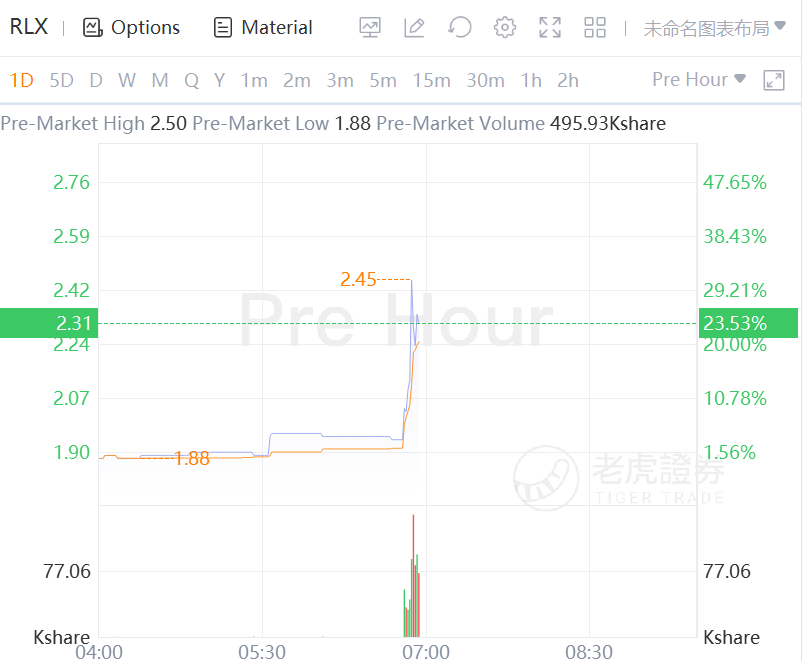The height and width of the screenshot is (661, 802).
Task: Click the refresh chart icon
Action: click(x=460, y=27)
